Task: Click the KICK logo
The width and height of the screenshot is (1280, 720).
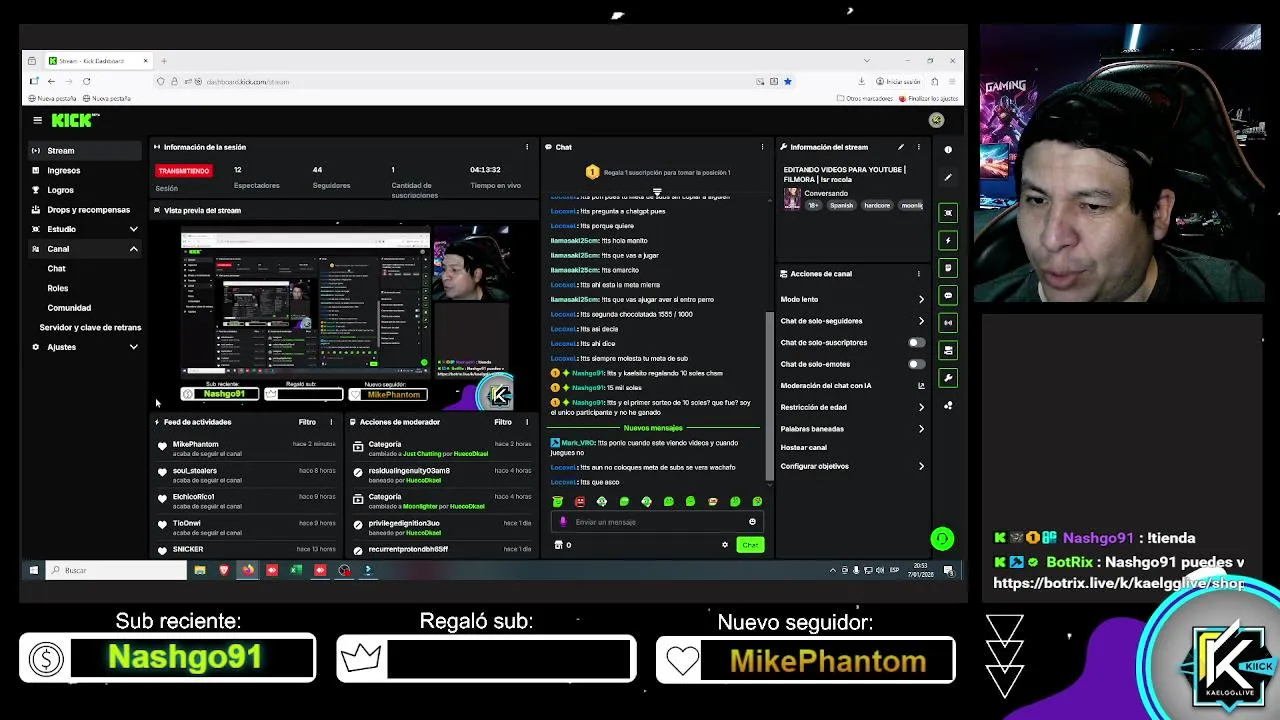Action: 74,120
